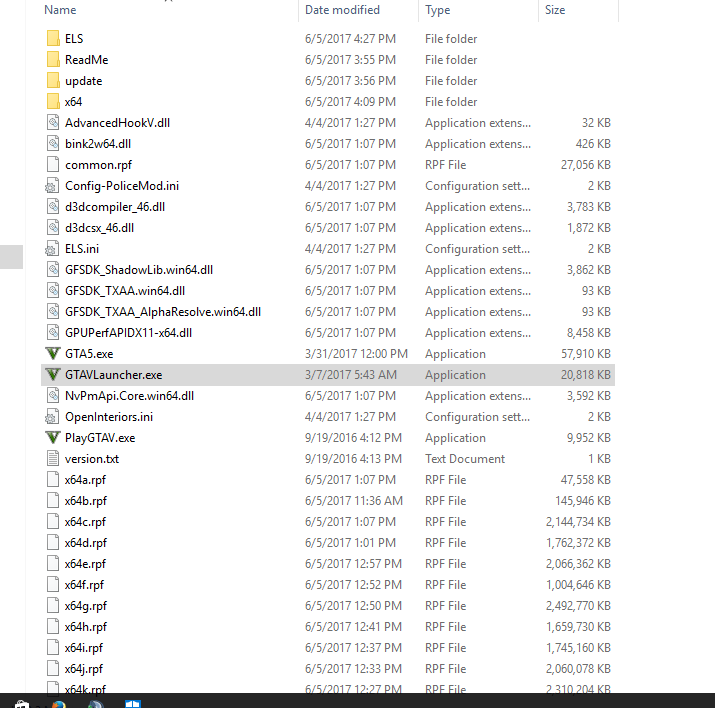Click the ELS folder icon
The width and height of the screenshot is (715, 708).
(x=53, y=39)
